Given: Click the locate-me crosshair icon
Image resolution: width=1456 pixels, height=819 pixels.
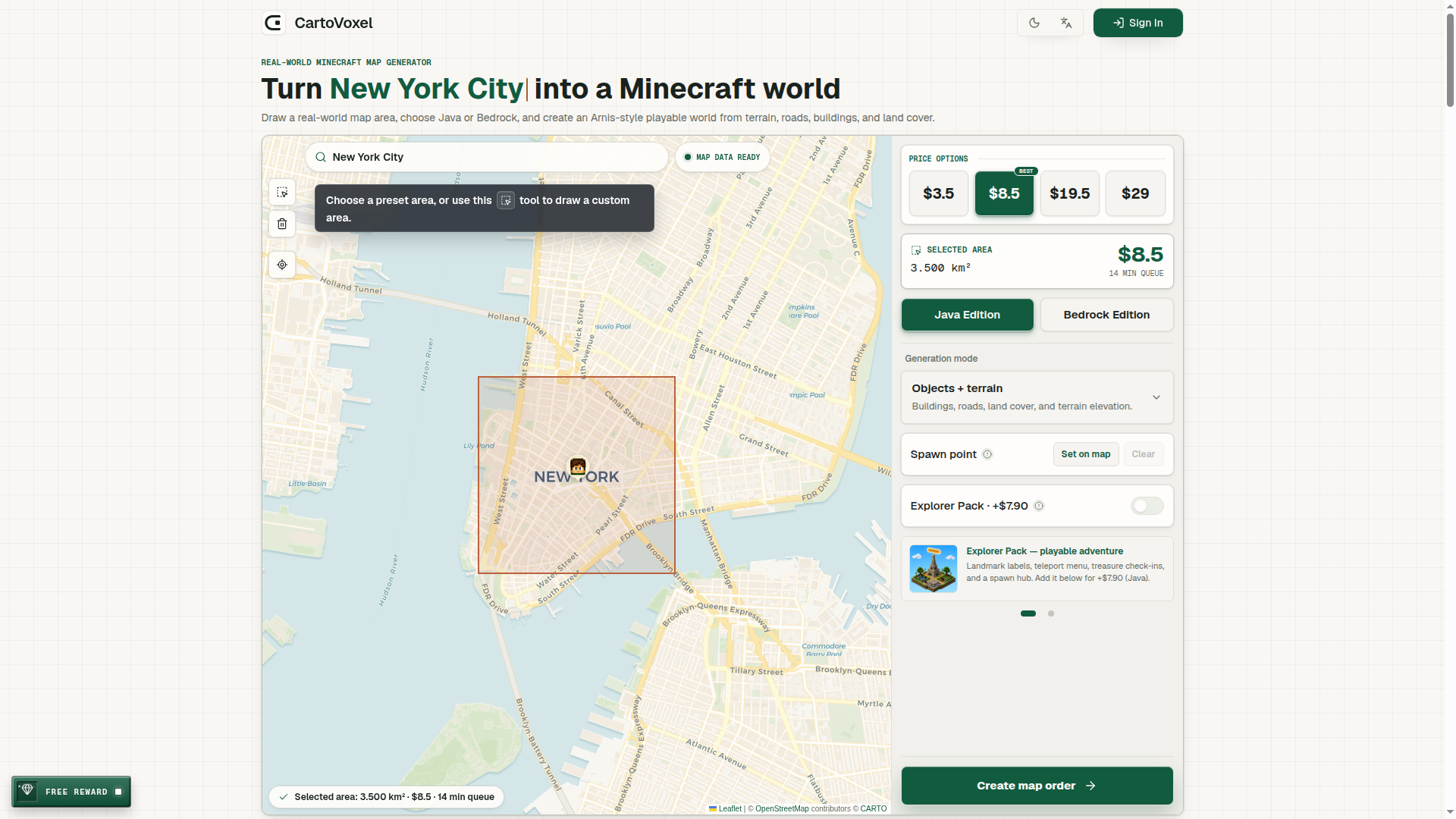Looking at the screenshot, I should [282, 265].
